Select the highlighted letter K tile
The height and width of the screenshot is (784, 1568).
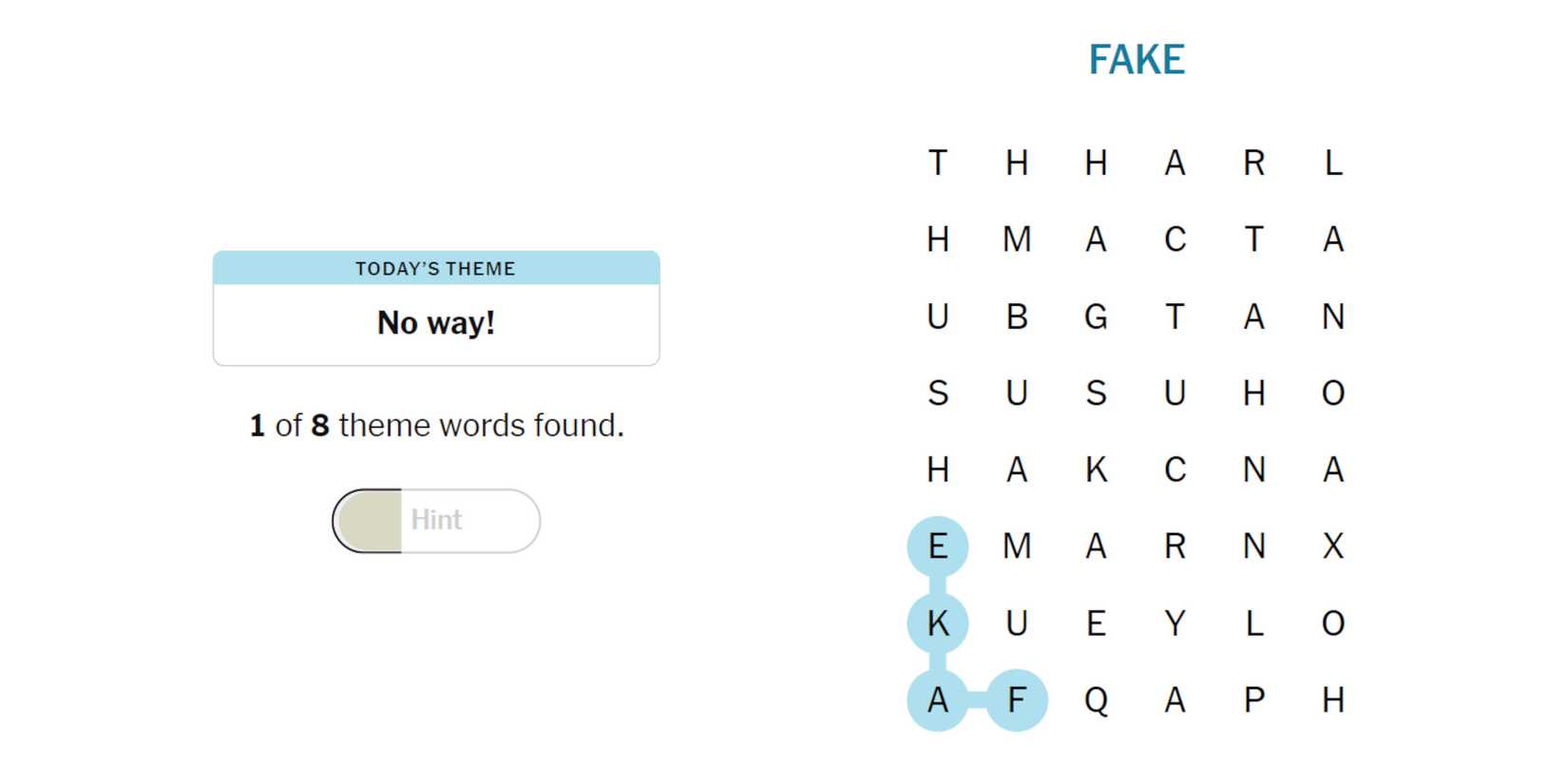938,623
